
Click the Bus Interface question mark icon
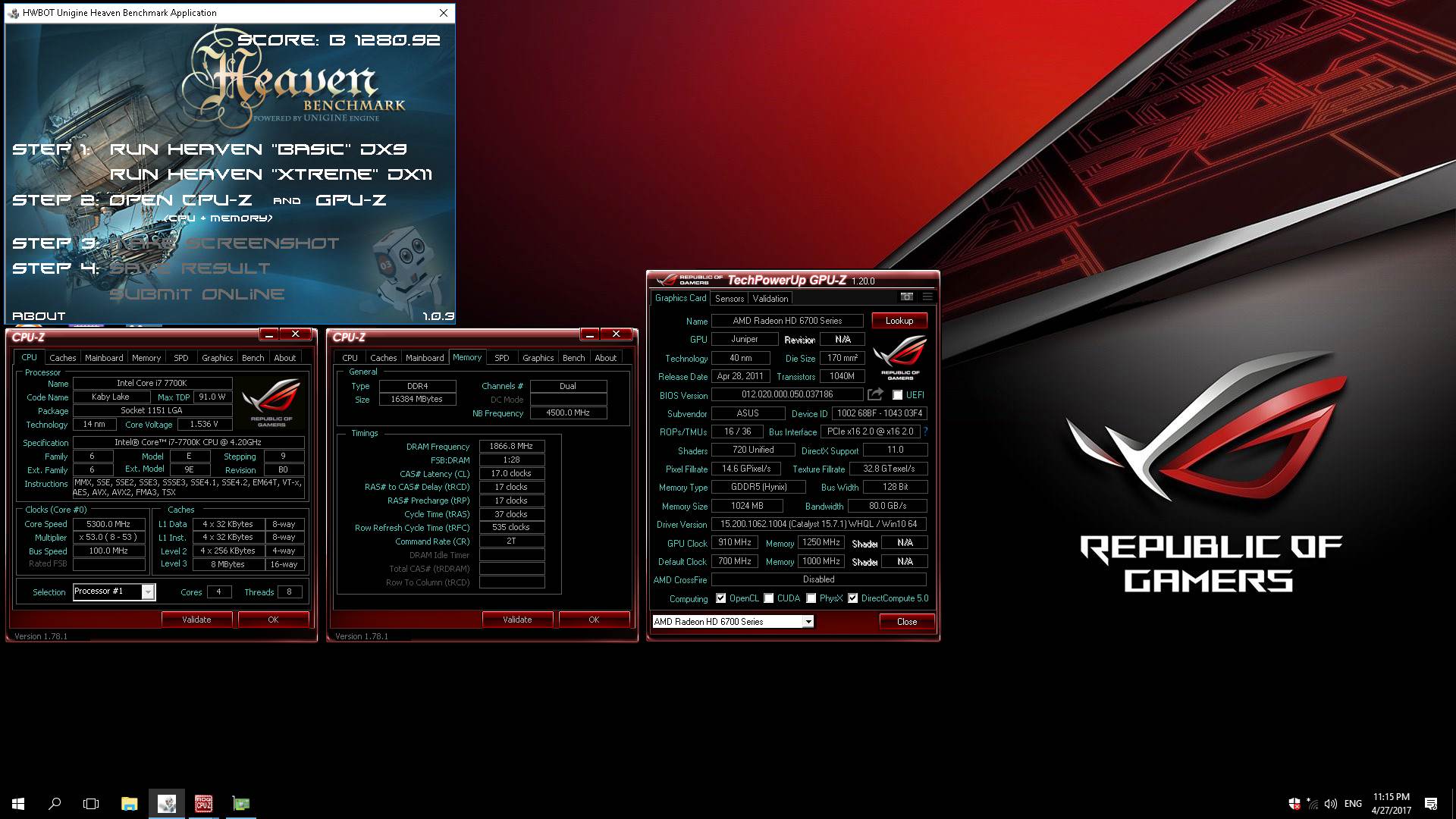925,431
